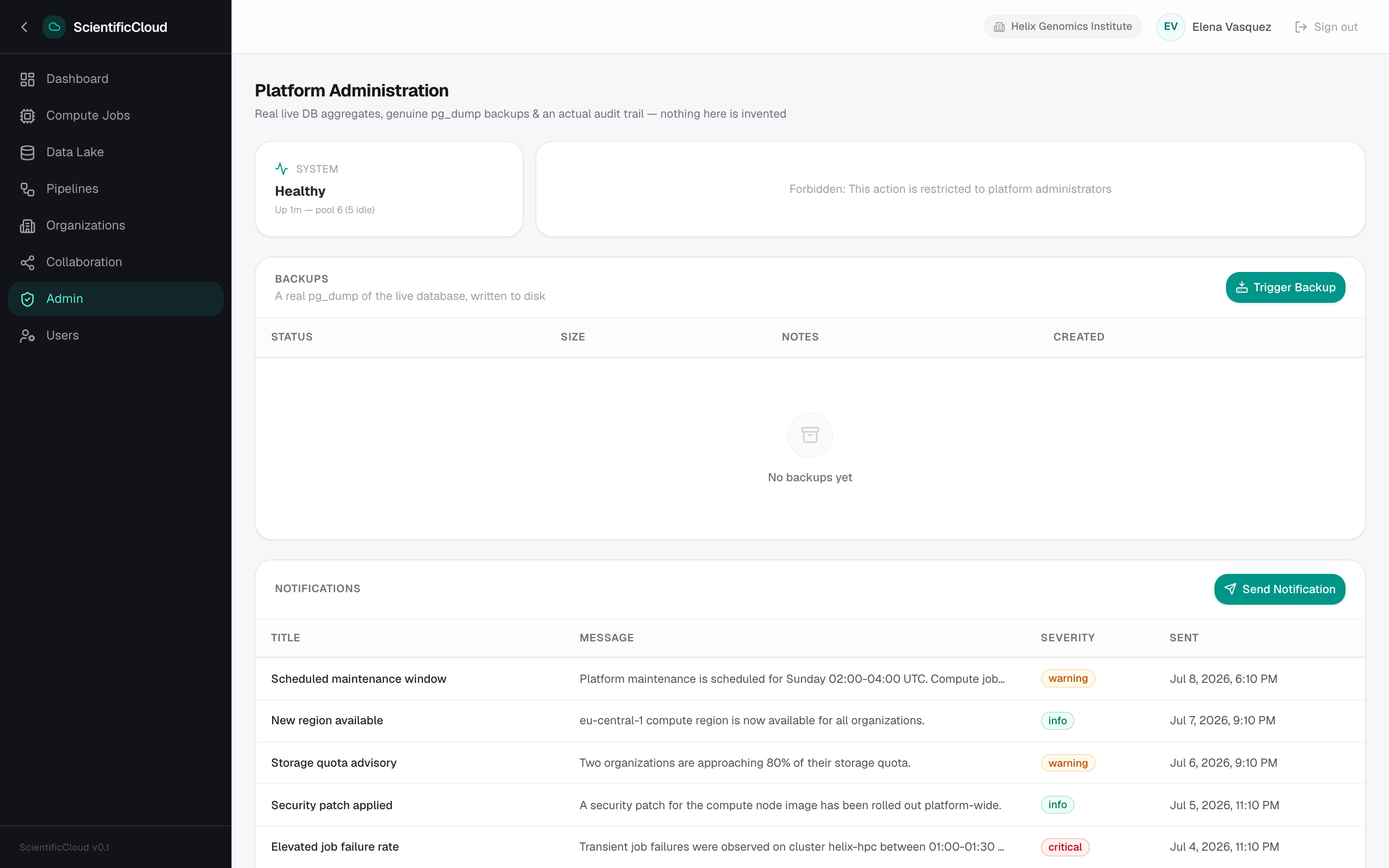Click the Jul 8, 2026, 6:10 PM timestamp
The width and height of the screenshot is (1389, 868).
click(x=1223, y=678)
